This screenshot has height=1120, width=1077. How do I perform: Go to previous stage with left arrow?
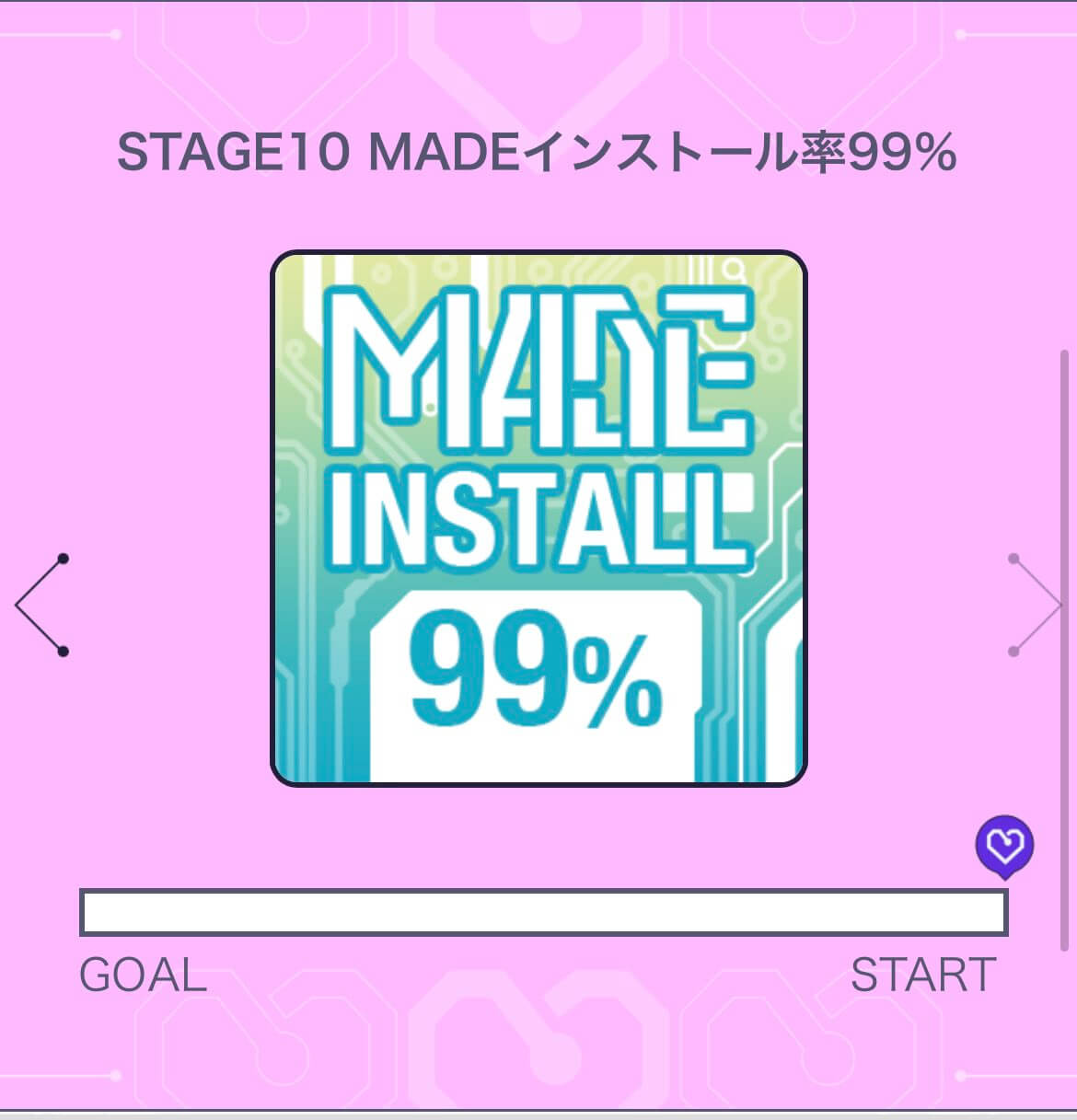tap(41, 605)
